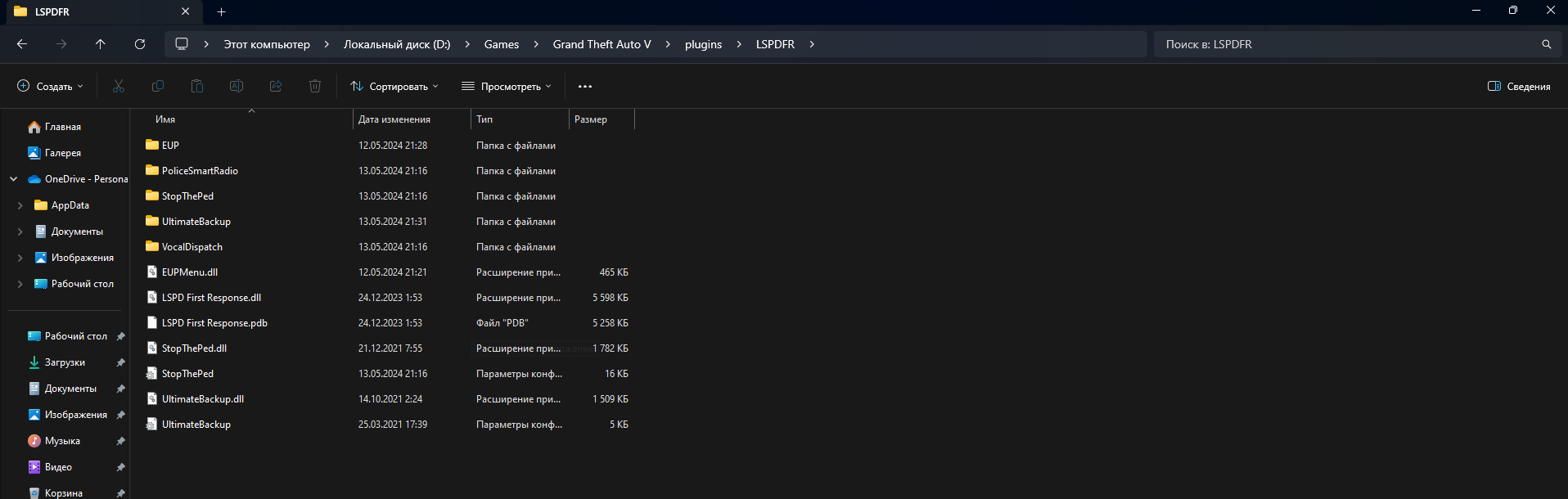This screenshot has width=1568, height=499.
Task: Select the PoliceSmartRadio folder icon
Action: 152,170
